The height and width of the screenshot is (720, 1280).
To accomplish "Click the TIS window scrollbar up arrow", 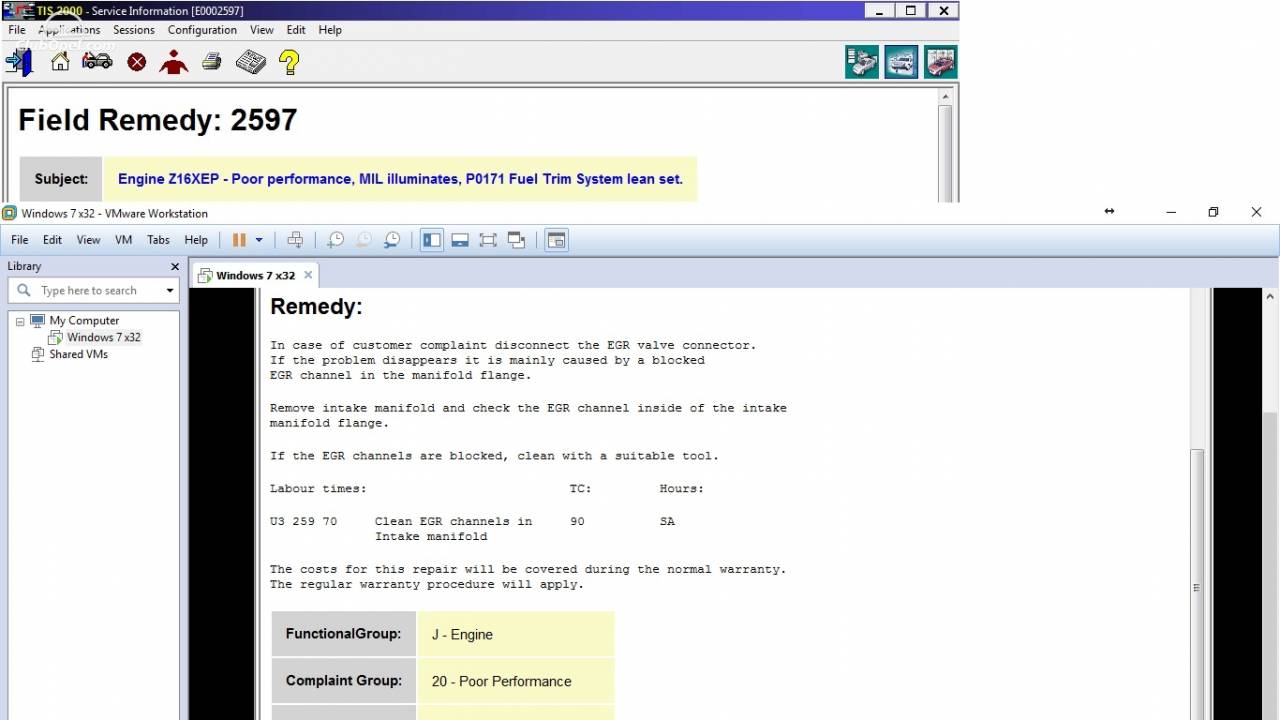I will [945, 96].
